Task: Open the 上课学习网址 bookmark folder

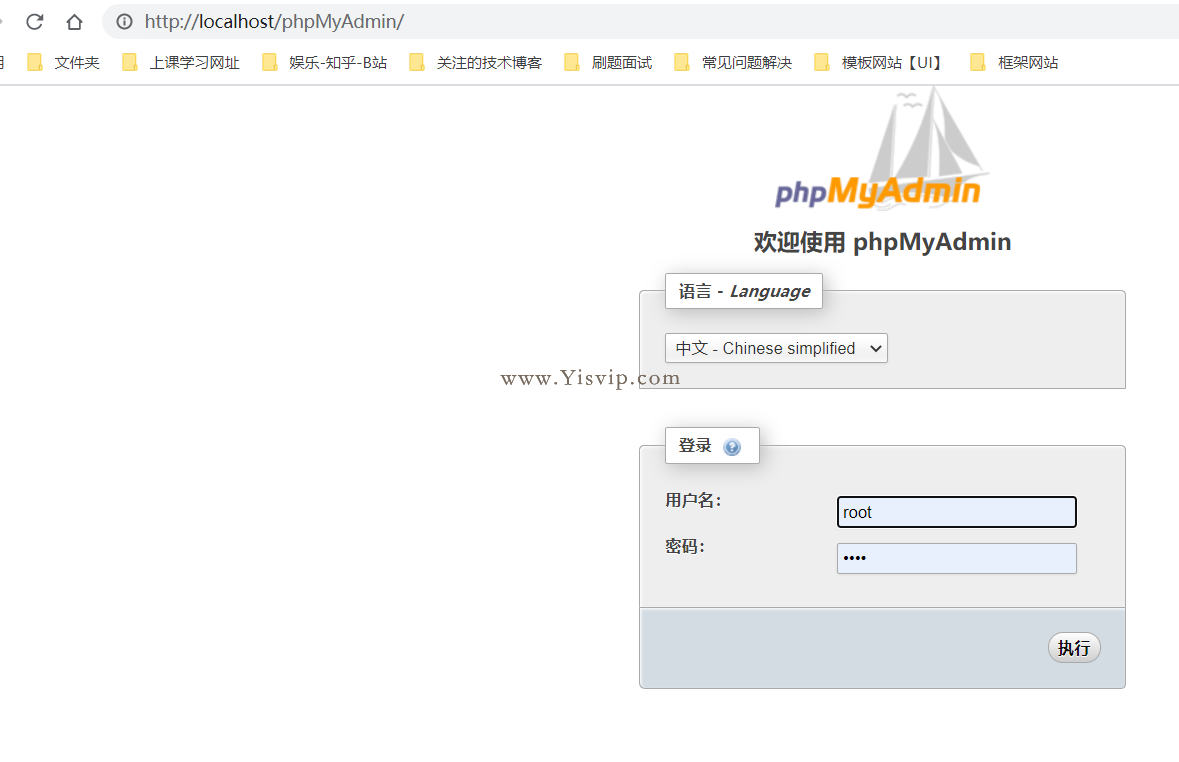Action: click(x=180, y=62)
